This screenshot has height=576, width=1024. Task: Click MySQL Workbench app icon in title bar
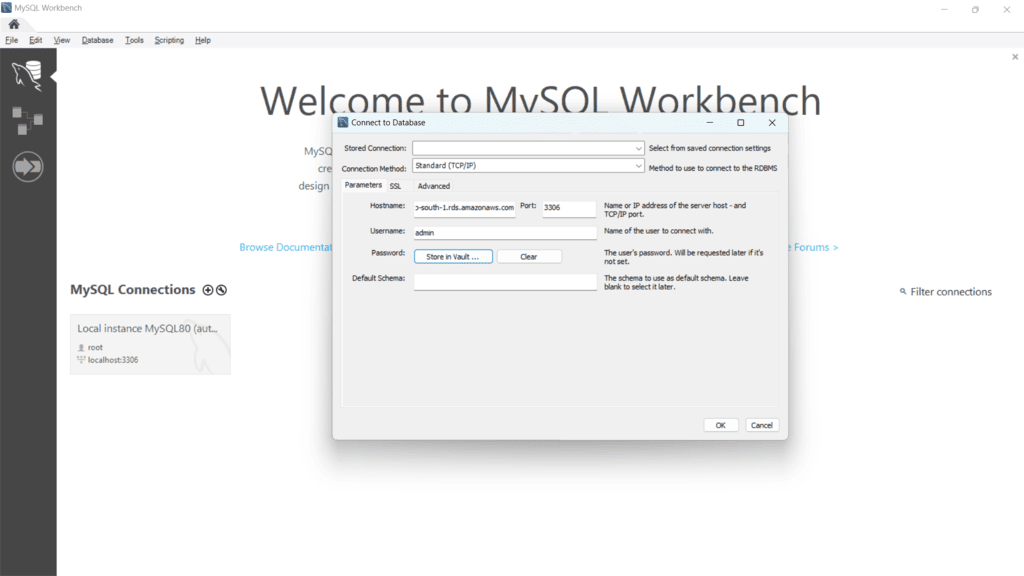pos(7,8)
